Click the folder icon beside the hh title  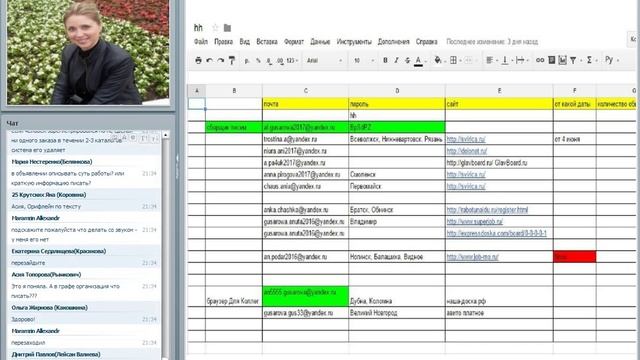pyautogui.click(x=227, y=28)
